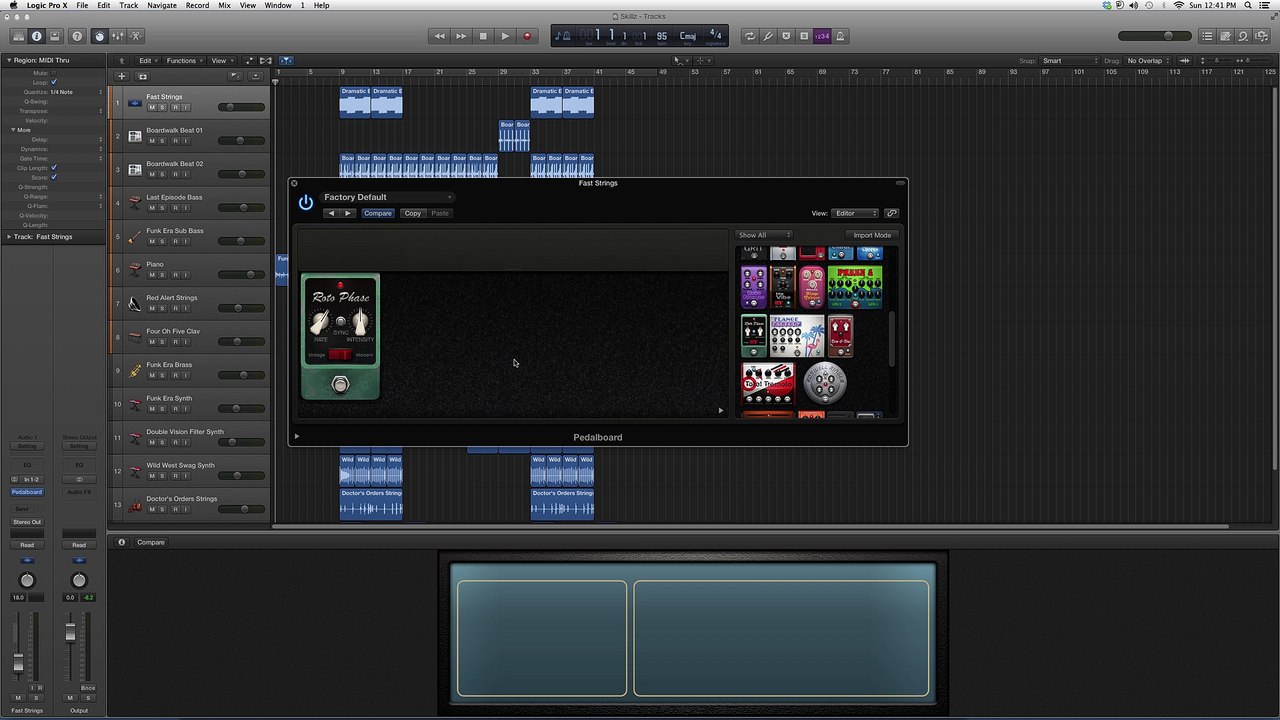Solo the Piano track
This screenshot has width=1280, height=720.
pos(163,275)
